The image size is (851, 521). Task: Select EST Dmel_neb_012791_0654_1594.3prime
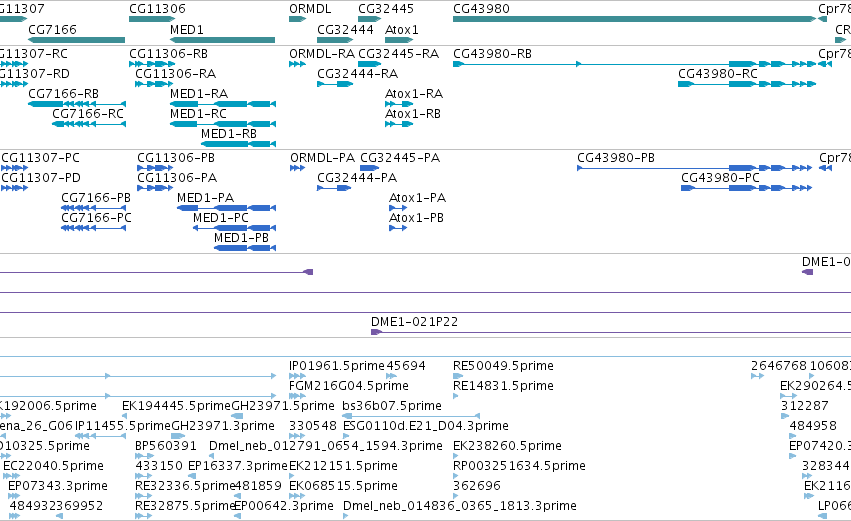point(326,446)
